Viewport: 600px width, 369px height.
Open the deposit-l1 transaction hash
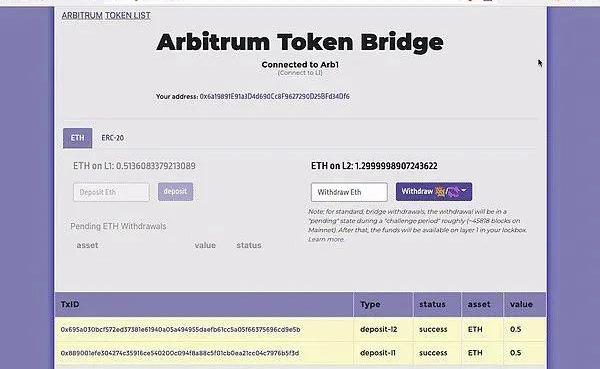click(x=179, y=353)
